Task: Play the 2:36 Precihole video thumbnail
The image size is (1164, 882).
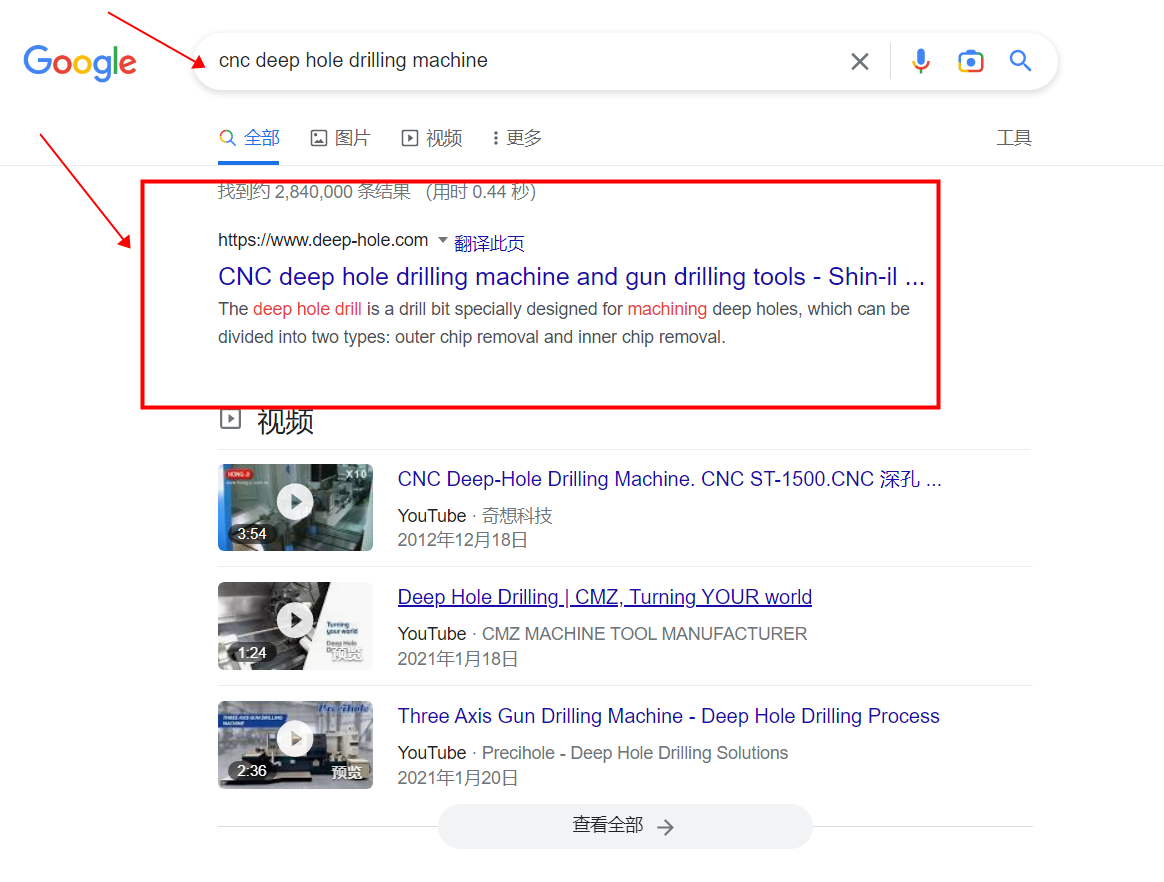Action: [x=295, y=745]
